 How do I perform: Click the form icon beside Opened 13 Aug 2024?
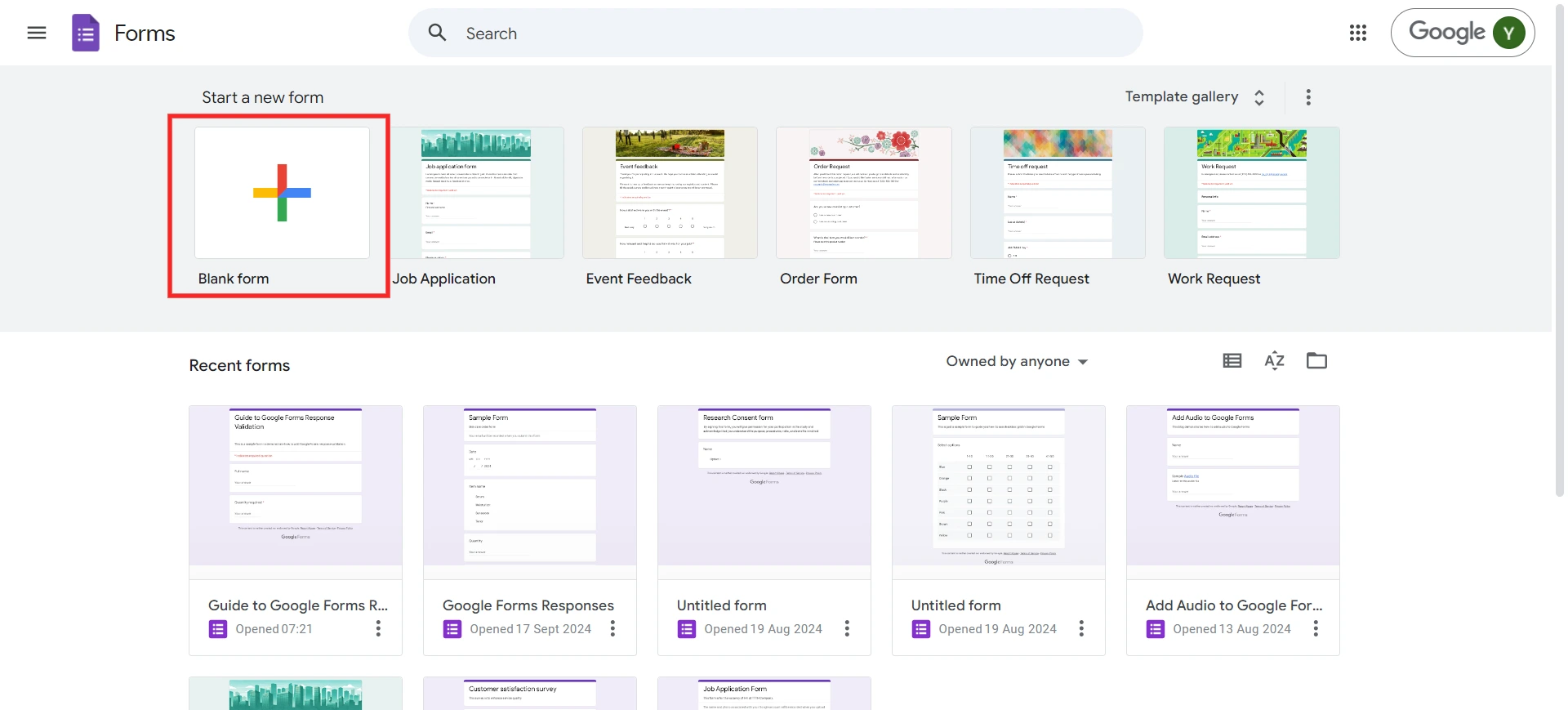[x=1156, y=629]
